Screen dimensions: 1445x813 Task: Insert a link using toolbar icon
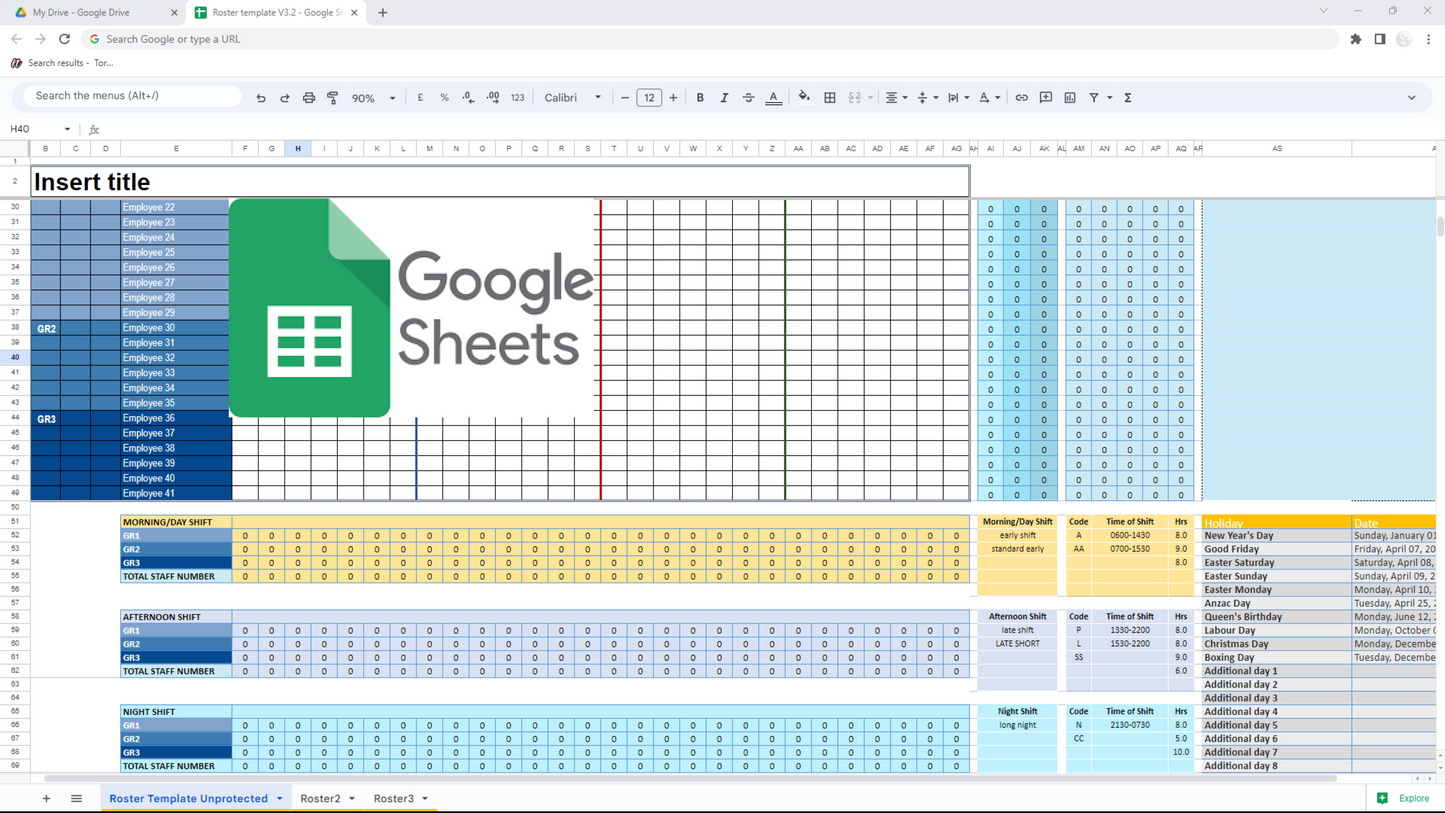click(1021, 98)
